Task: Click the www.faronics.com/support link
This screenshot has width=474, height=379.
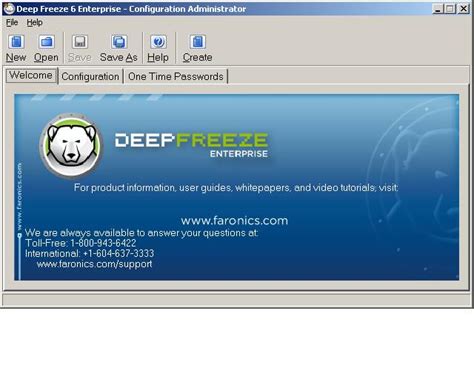Action: 94,264
